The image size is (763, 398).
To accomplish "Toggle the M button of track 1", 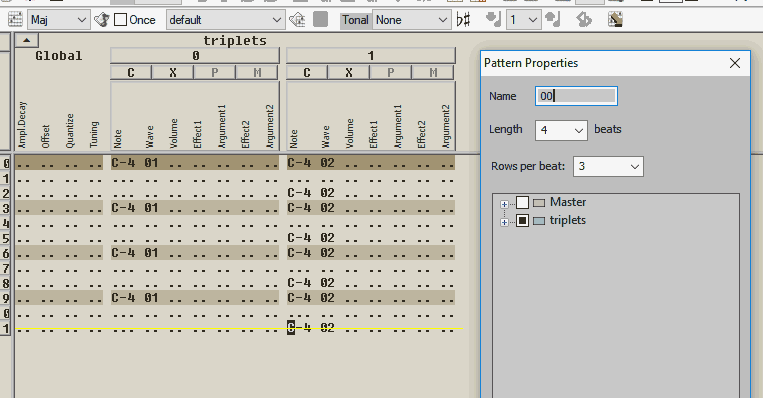I will (433, 73).
